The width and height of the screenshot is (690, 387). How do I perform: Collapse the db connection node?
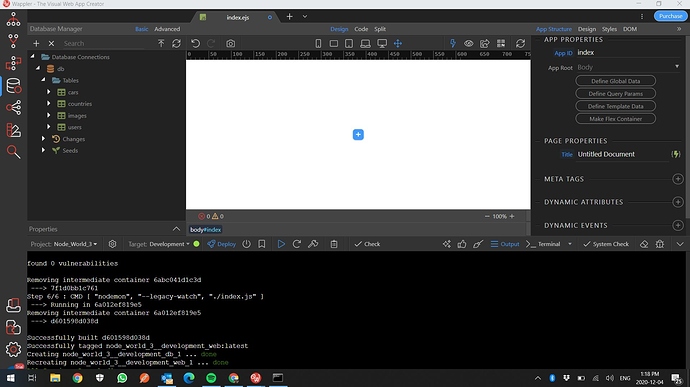point(38,69)
